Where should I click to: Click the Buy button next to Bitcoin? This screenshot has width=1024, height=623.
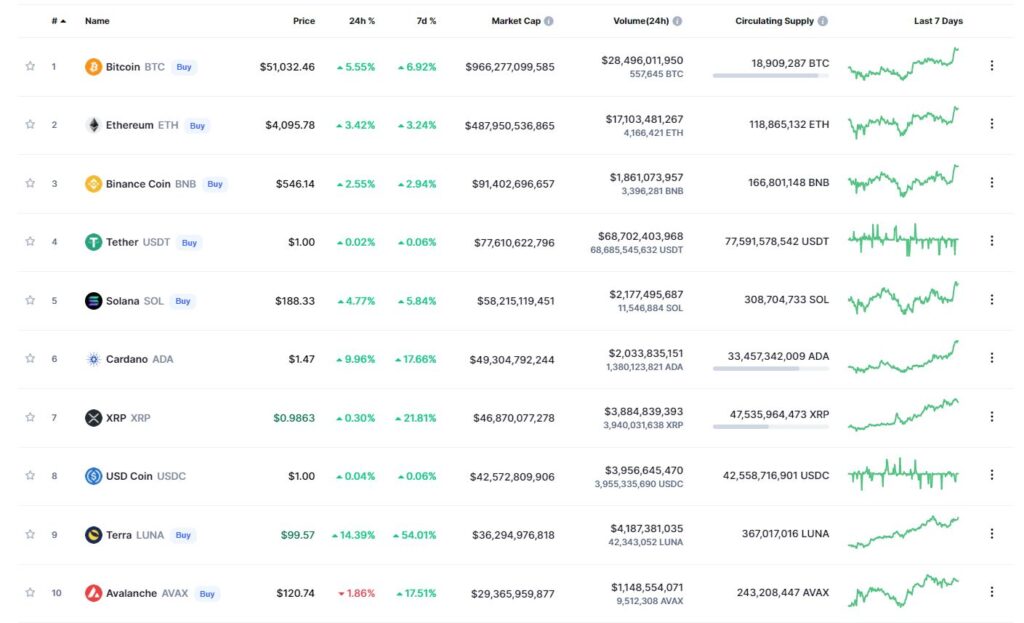click(184, 67)
